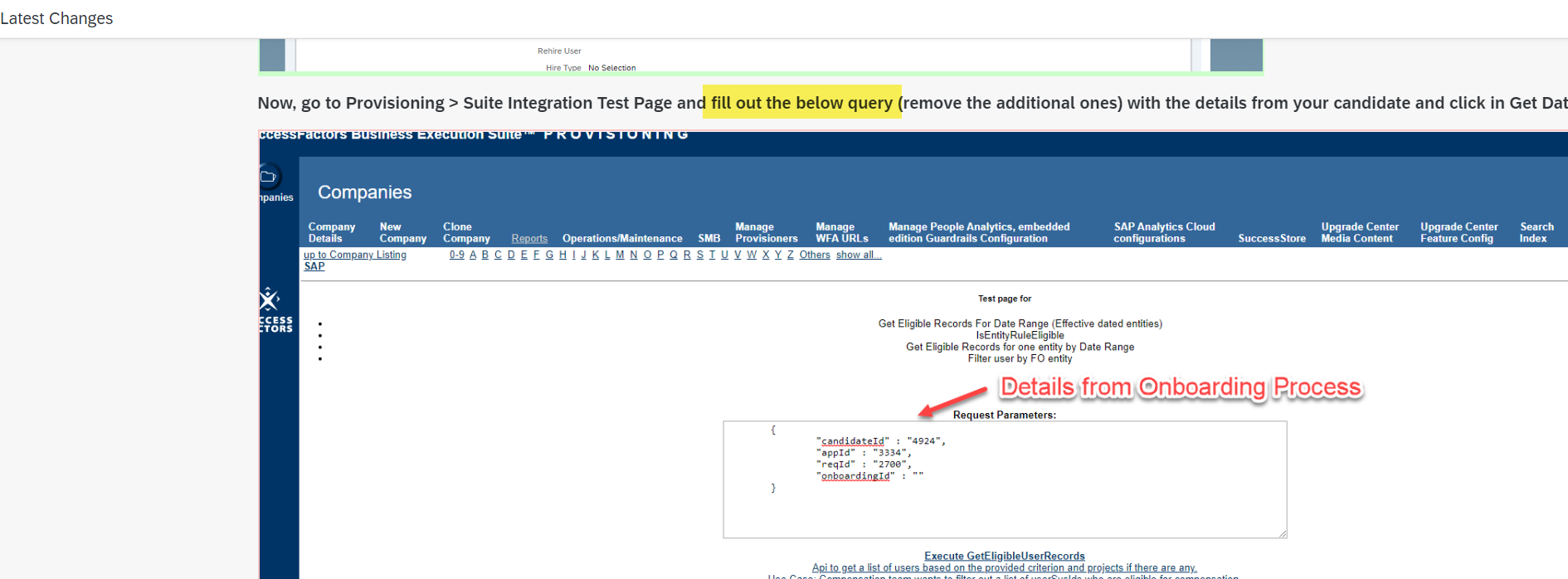Click the 'Rehire User' label
Screen dimensions: 1568x579
pos(559,51)
